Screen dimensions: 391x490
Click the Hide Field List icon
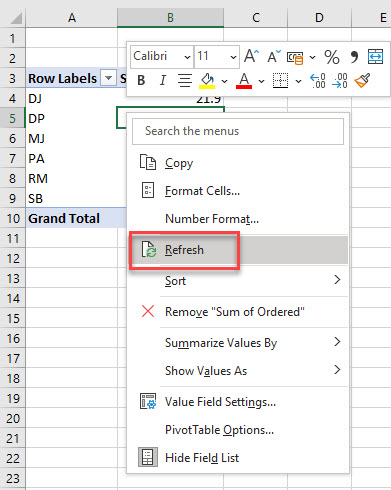pyautogui.click(x=148, y=457)
